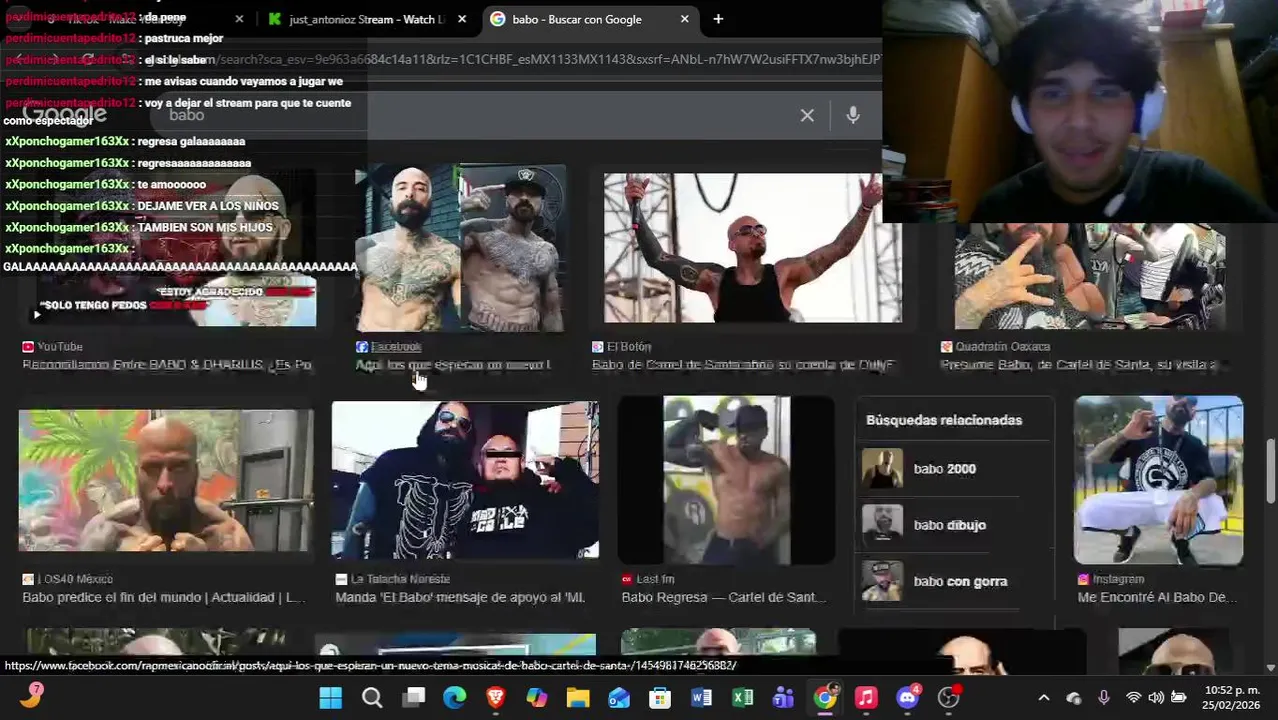Launch Microsoft Edge from the taskbar
This screenshot has height=720, width=1278.
click(454, 697)
